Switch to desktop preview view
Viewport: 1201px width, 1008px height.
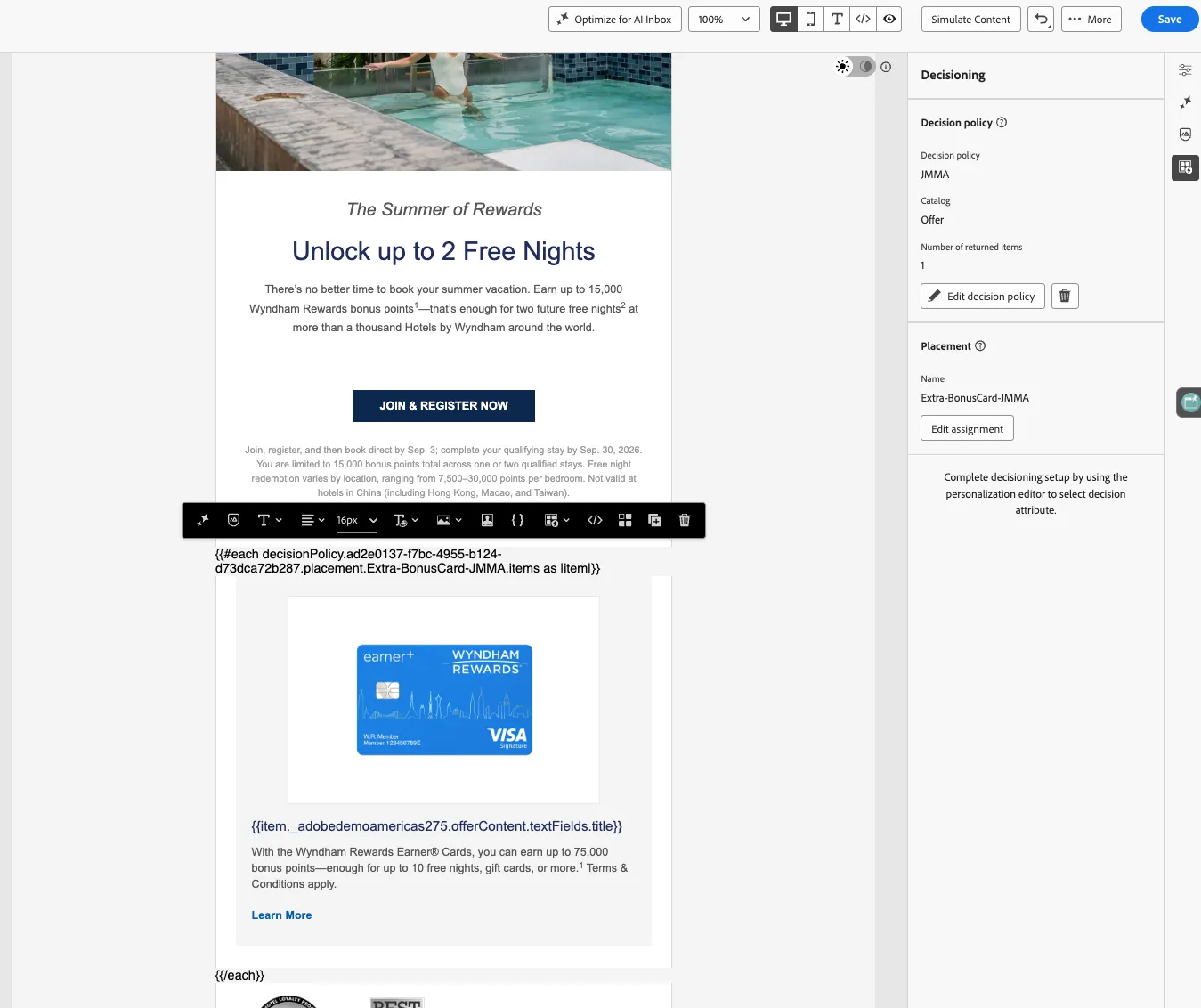(x=783, y=20)
